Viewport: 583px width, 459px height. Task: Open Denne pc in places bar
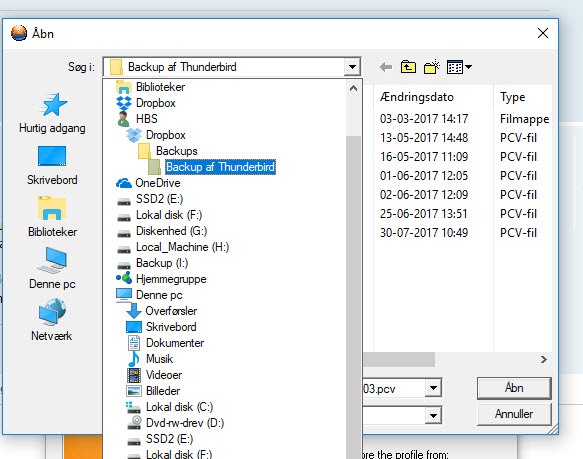point(52,269)
